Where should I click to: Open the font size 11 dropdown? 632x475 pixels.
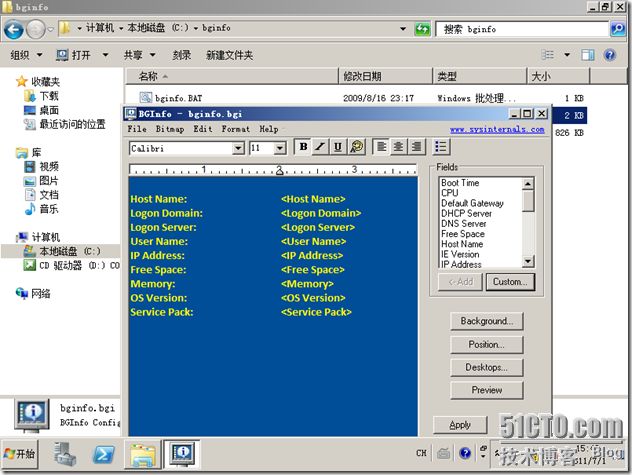click(280, 149)
